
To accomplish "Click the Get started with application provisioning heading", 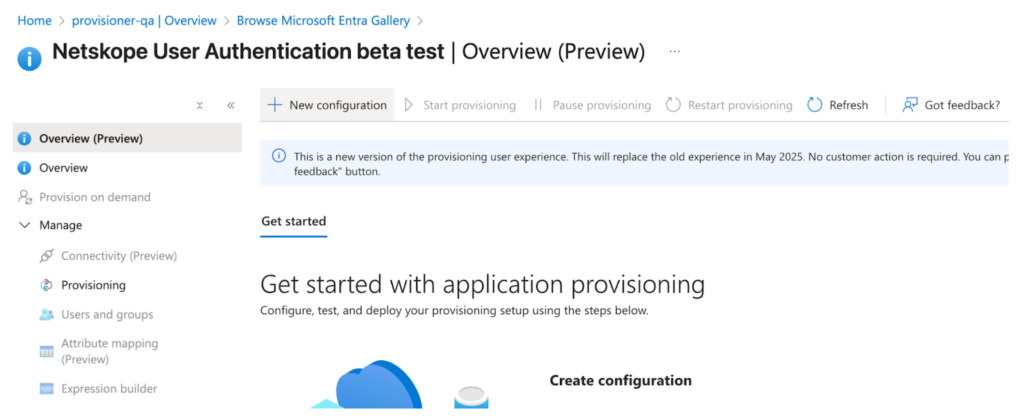I will [483, 285].
